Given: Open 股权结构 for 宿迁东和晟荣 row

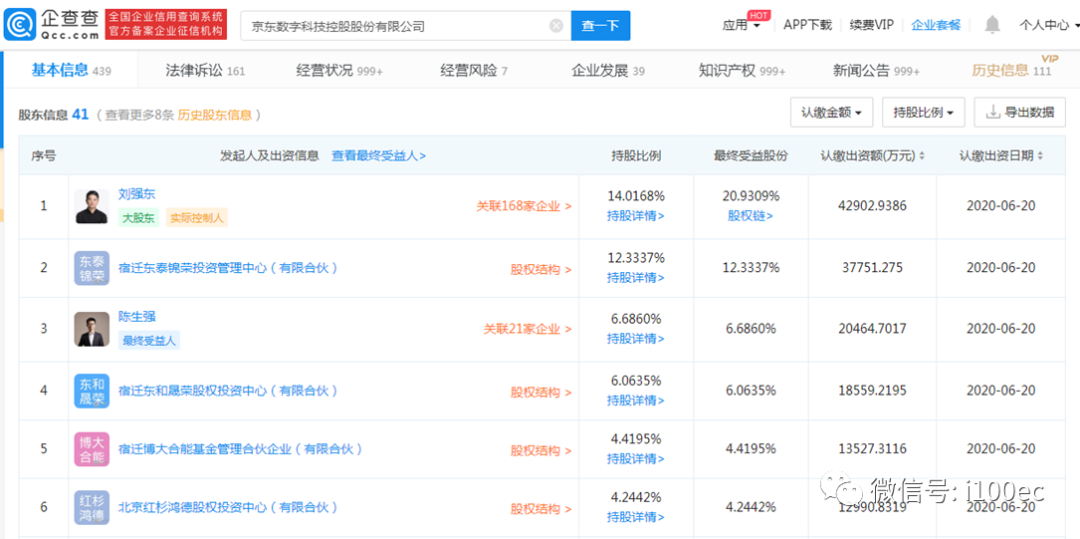Looking at the screenshot, I should coord(541,392).
